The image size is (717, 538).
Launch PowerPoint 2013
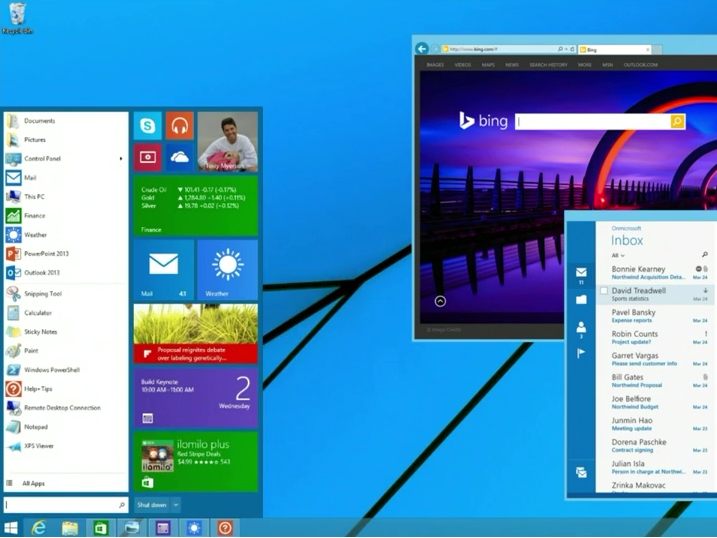point(65,253)
